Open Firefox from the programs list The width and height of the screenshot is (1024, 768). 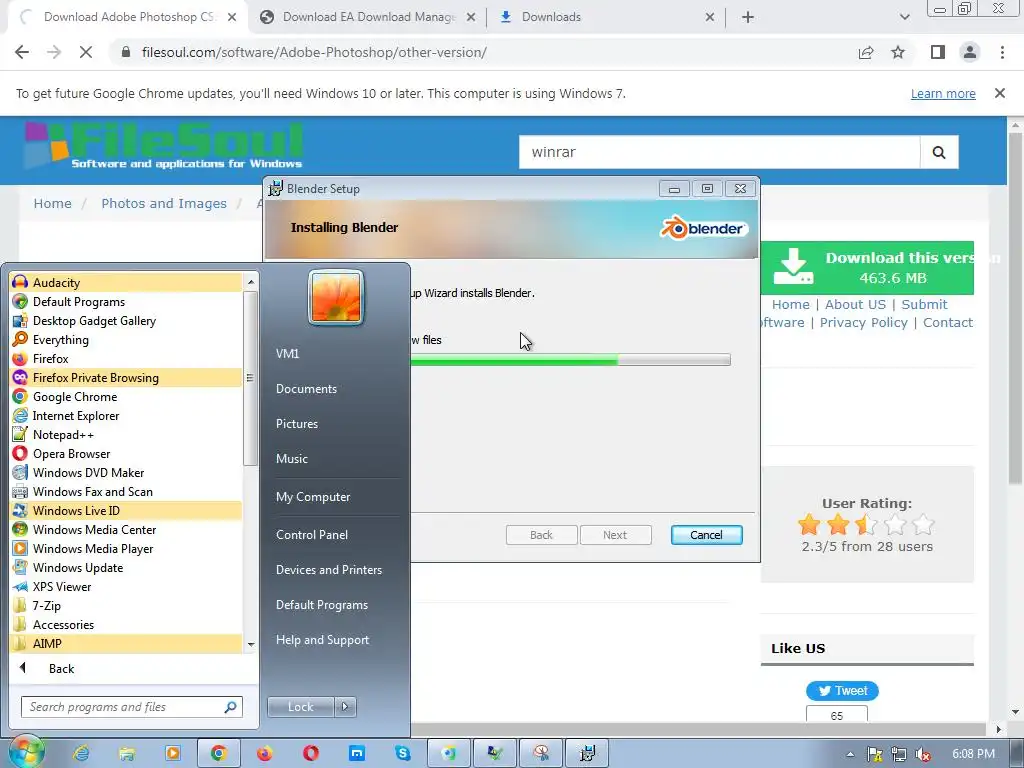[x=126, y=359]
